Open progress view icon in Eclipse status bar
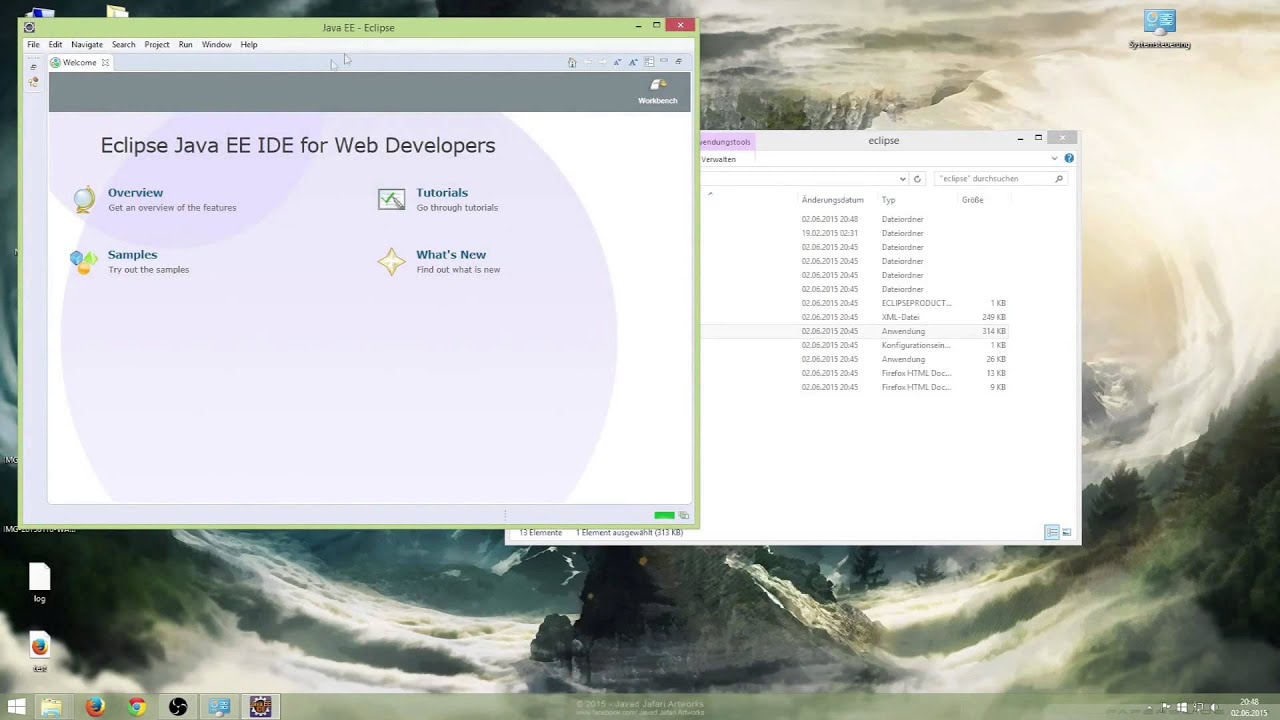Image resolution: width=1280 pixels, height=720 pixels. pos(684,516)
